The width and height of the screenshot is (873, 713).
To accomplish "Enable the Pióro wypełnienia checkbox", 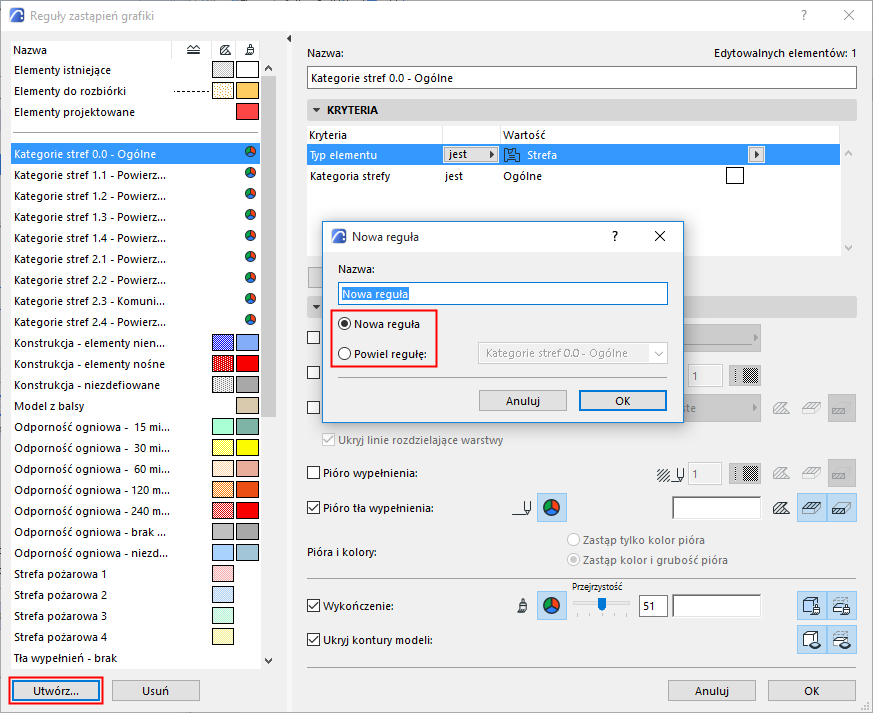I will tap(313, 473).
